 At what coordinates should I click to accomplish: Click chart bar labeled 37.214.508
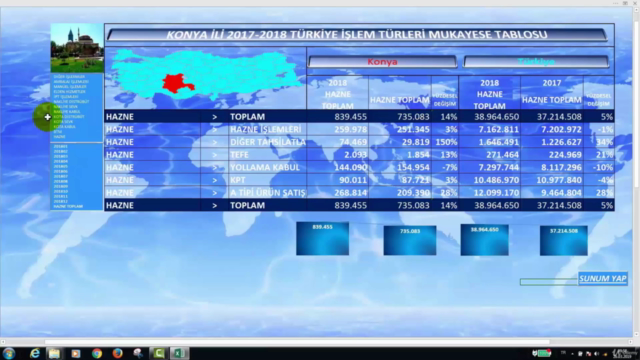[x=564, y=241]
